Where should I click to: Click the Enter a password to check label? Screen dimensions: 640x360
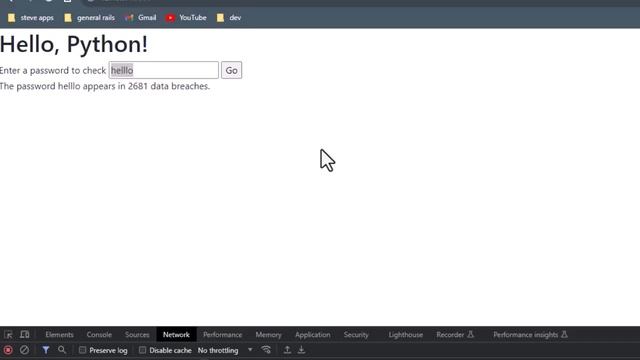53,70
